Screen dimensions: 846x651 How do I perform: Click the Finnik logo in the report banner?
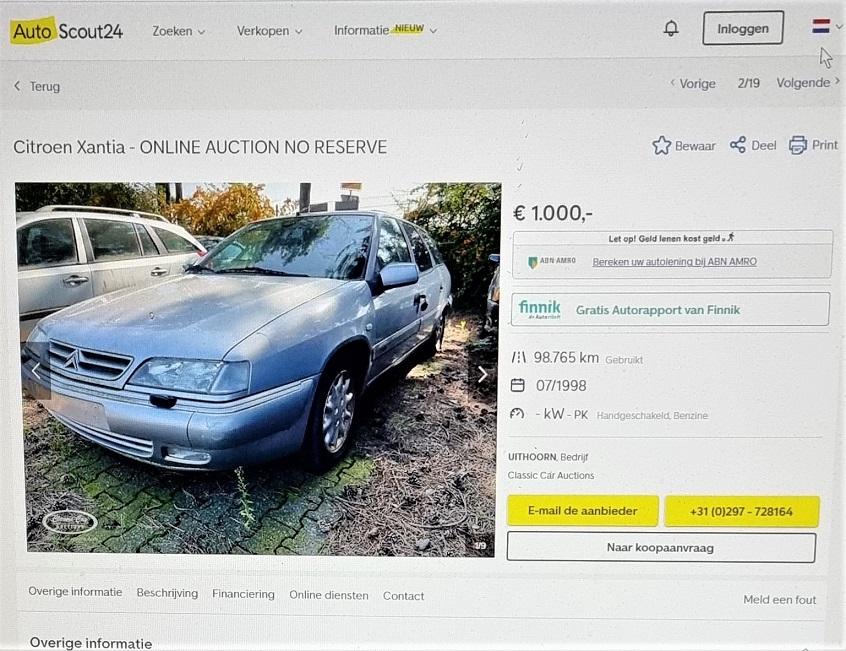539,309
